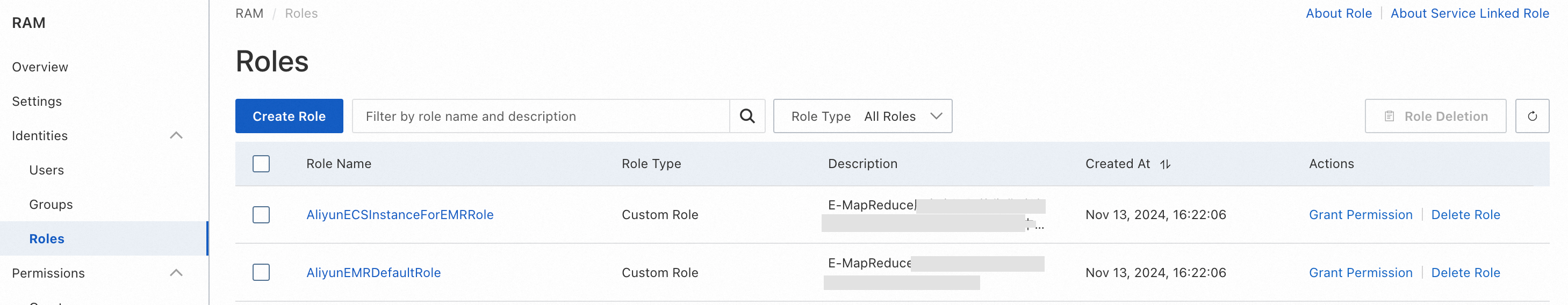
Task: Open the About Role link
Action: pyautogui.click(x=1338, y=13)
